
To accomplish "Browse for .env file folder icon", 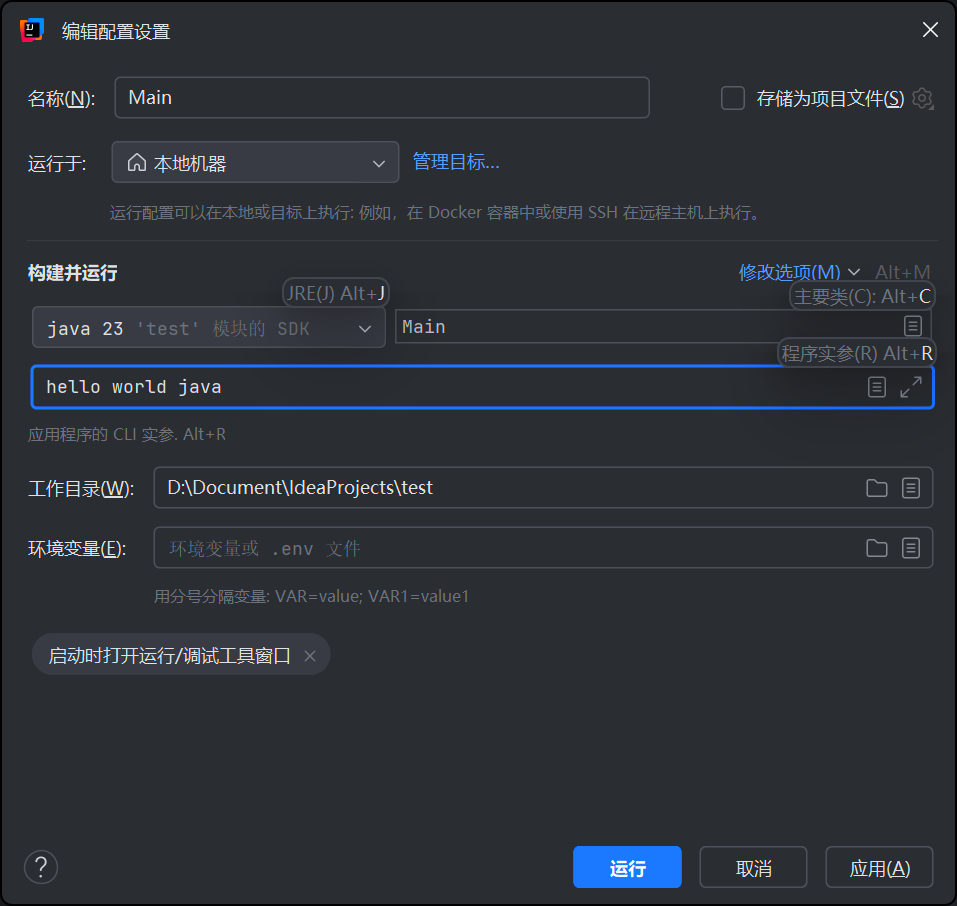I will (x=876, y=548).
